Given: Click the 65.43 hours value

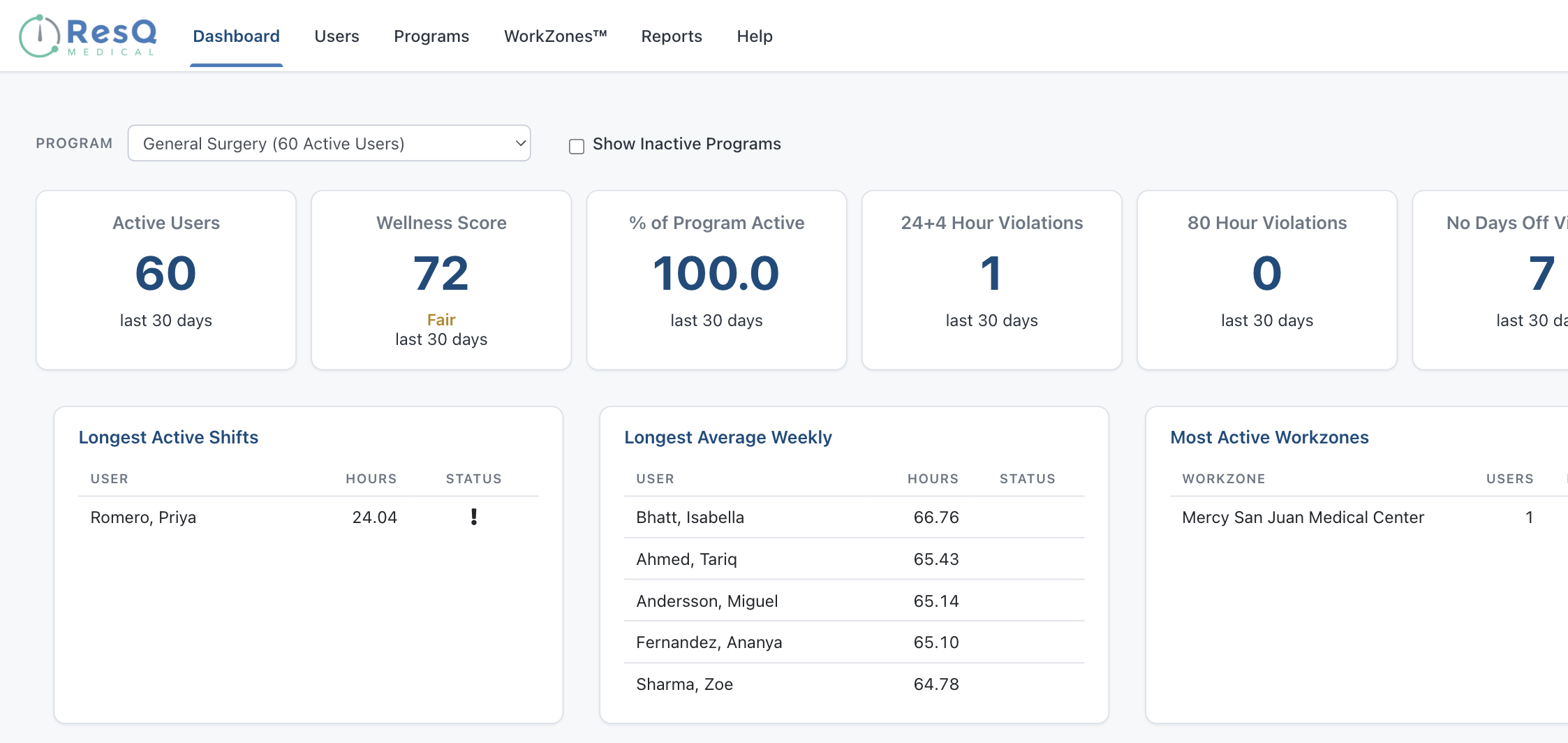Looking at the screenshot, I should pyautogui.click(x=935, y=559).
